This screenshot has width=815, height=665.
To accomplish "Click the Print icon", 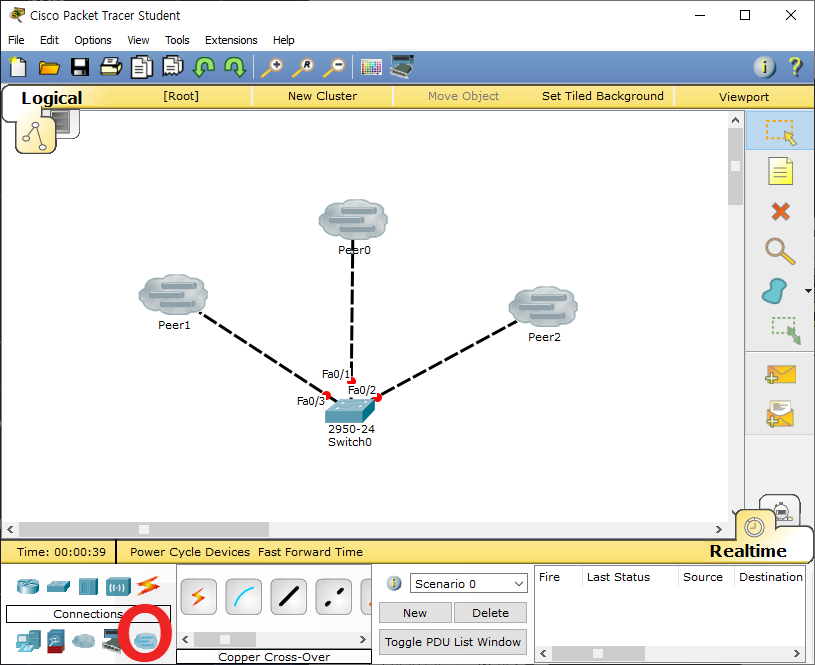I will coord(111,67).
